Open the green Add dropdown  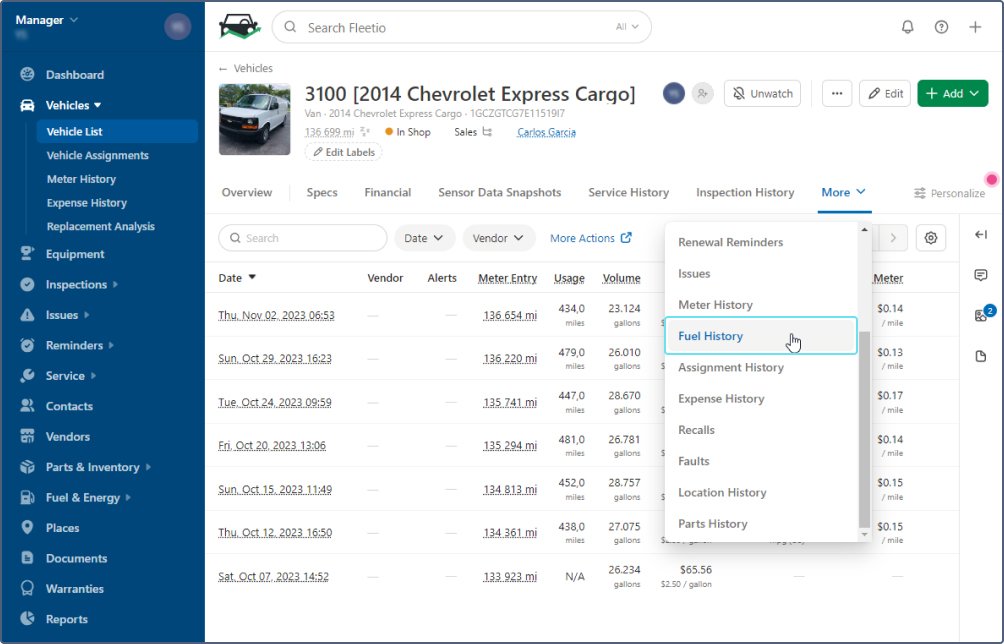click(x=952, y=93)
